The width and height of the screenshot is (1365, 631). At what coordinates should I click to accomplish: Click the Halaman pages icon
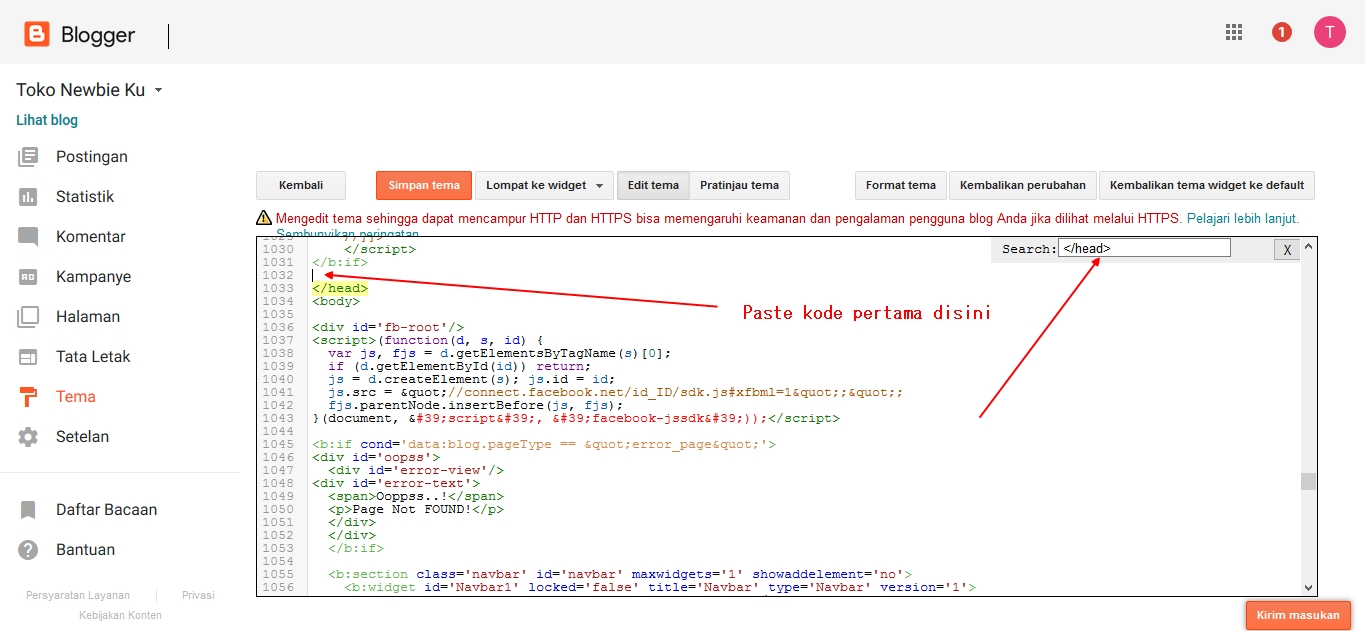coord(28,317)
